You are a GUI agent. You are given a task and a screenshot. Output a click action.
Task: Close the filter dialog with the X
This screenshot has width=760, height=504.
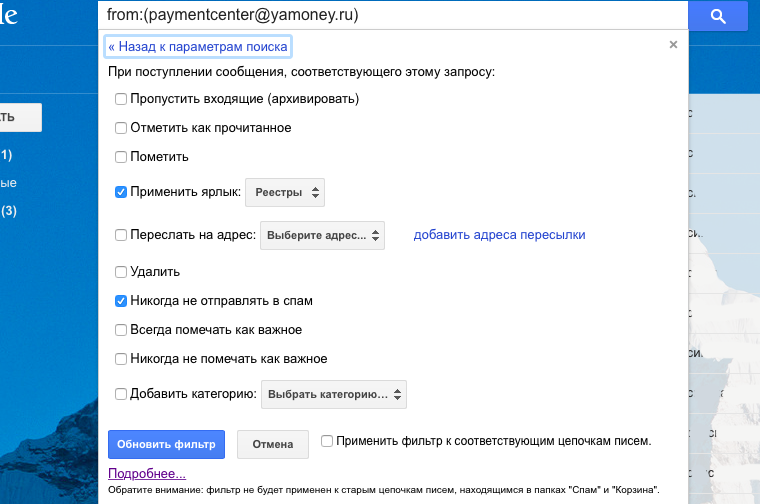[673, 45]
